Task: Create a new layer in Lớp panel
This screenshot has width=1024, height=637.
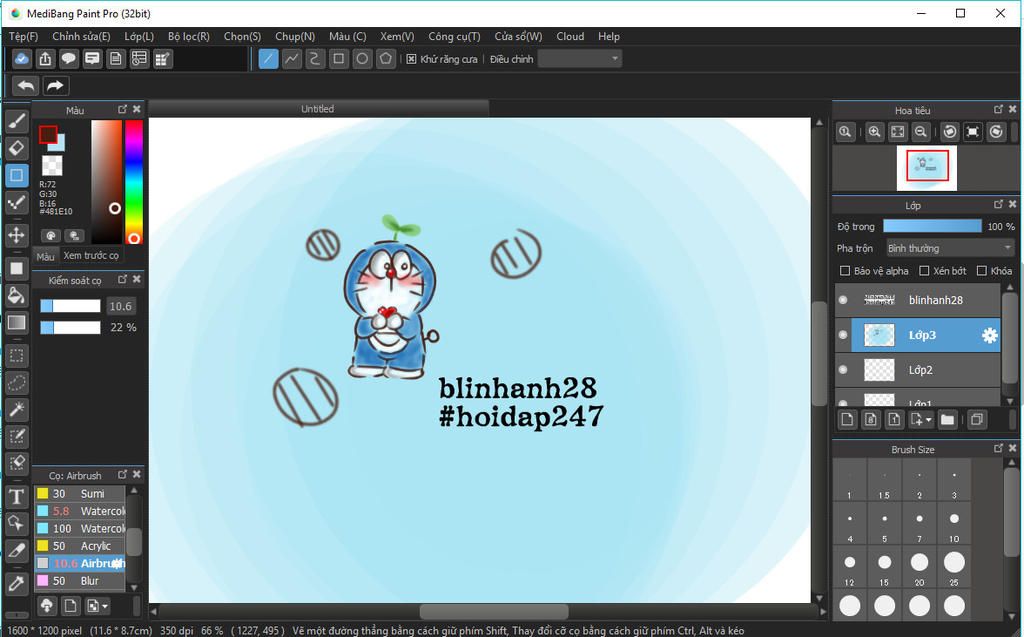Action: coord(847,419)
